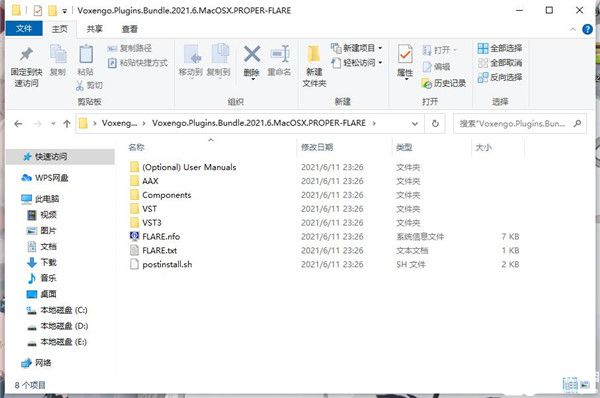Open New item (新建项目) dropdown

(x=356, y=48)
